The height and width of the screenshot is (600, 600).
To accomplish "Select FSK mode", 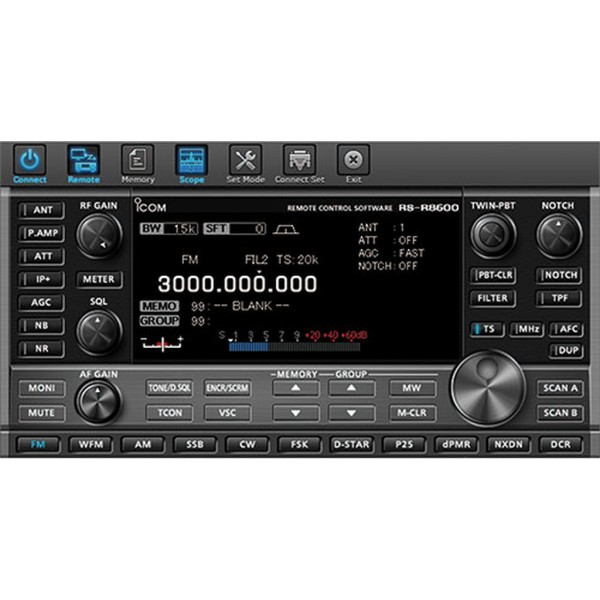I will pos(299,445).
